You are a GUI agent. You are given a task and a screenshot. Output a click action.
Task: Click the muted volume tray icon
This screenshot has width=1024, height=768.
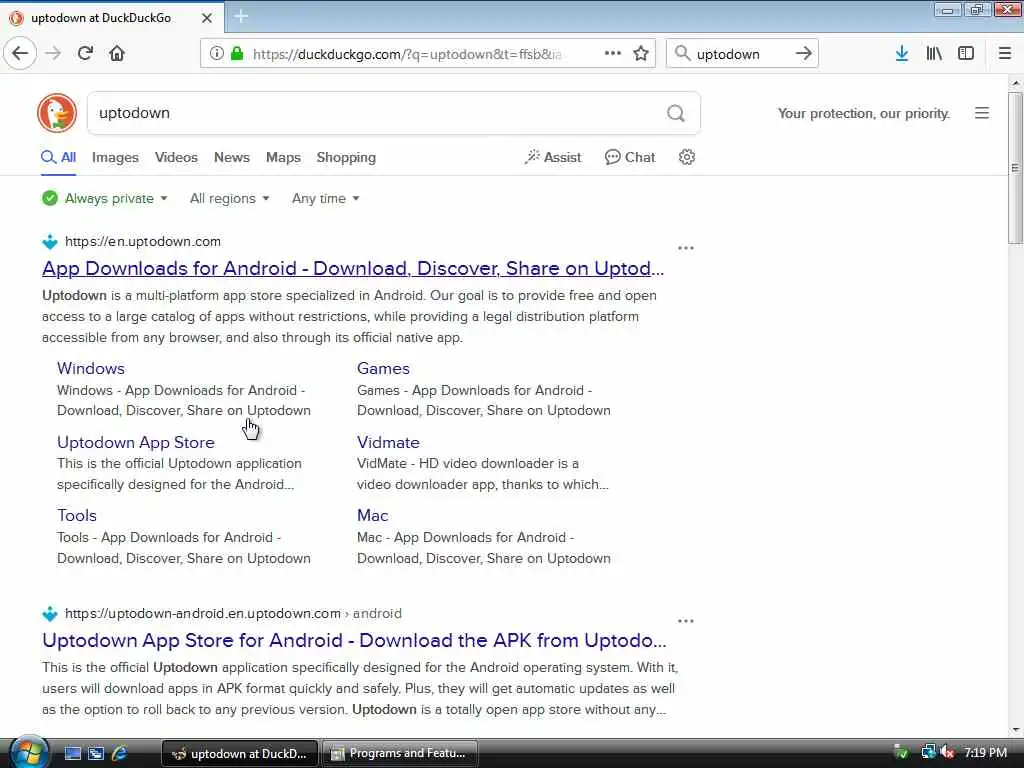tap(947, 753)
